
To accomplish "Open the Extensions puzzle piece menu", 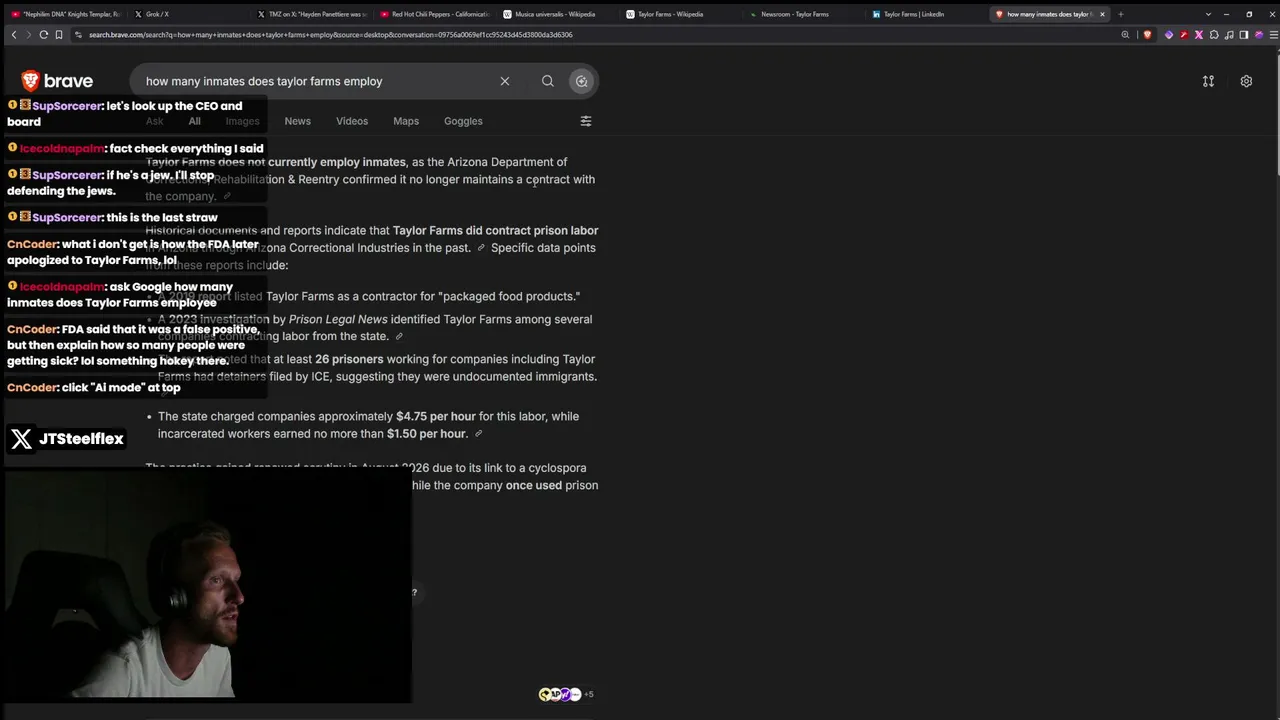I will tap(1214, 35).
